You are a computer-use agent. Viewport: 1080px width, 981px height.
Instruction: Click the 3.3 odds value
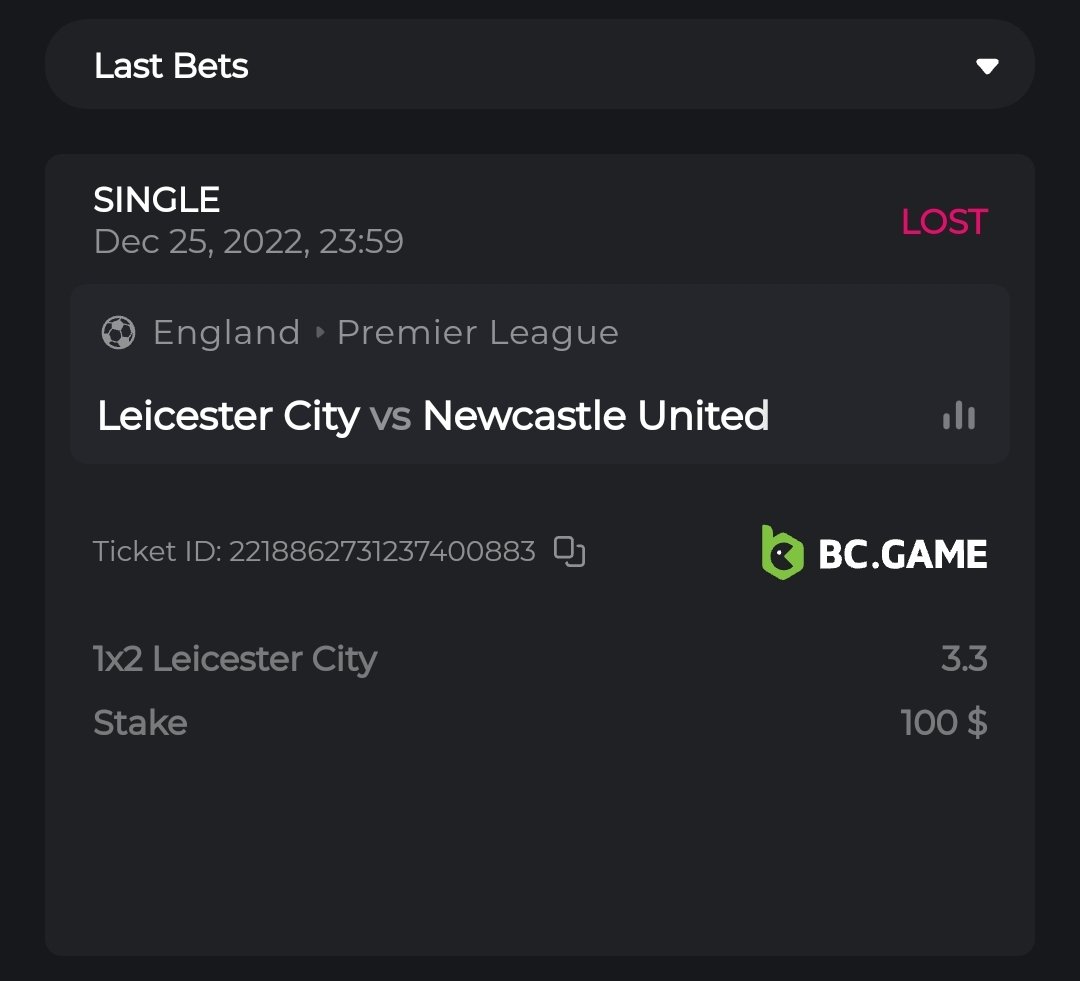[x=964, y=659]
